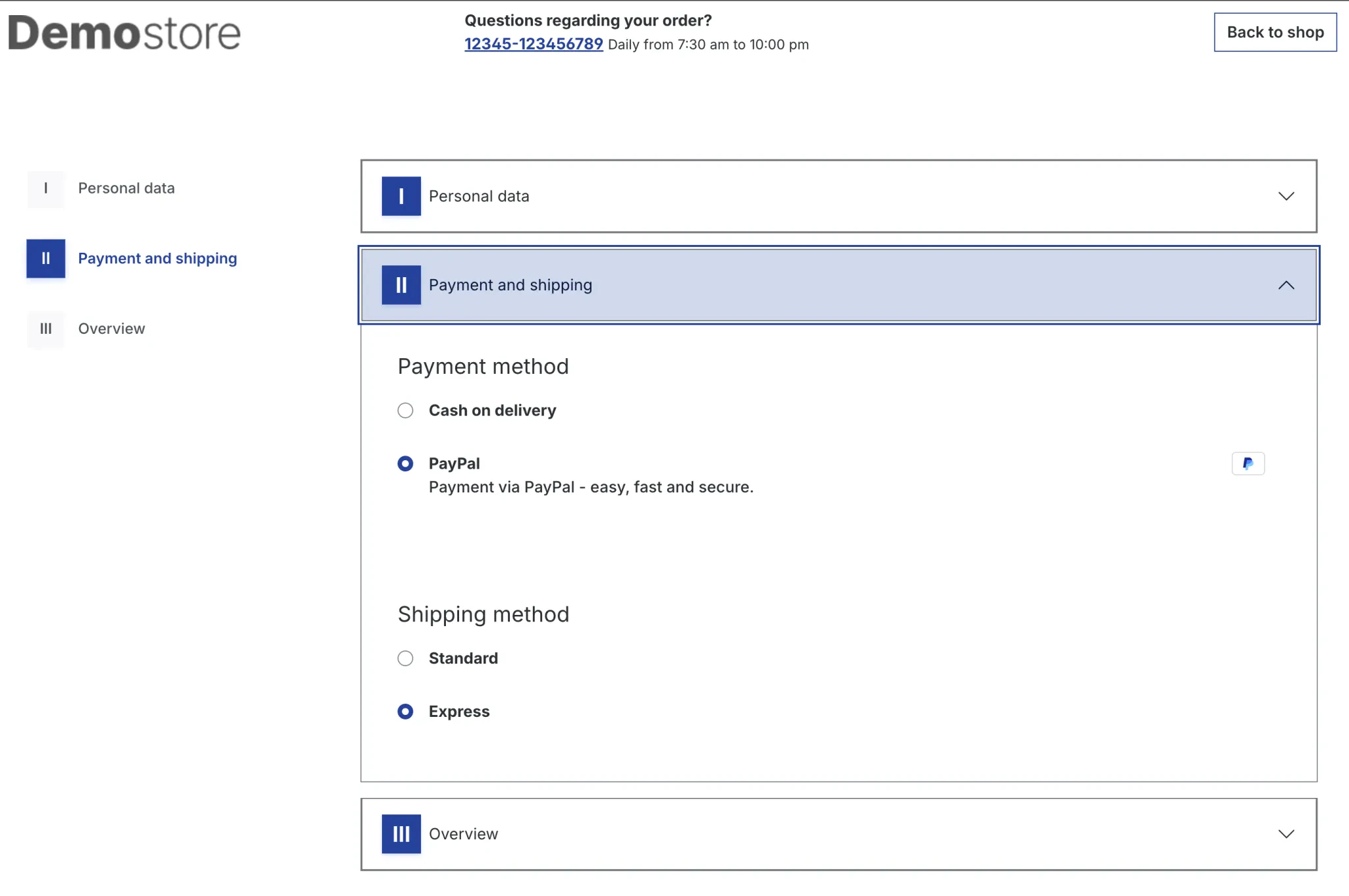Choose Standard shipping radio button
Screen dimensions: 1349x896
[405, 658]
